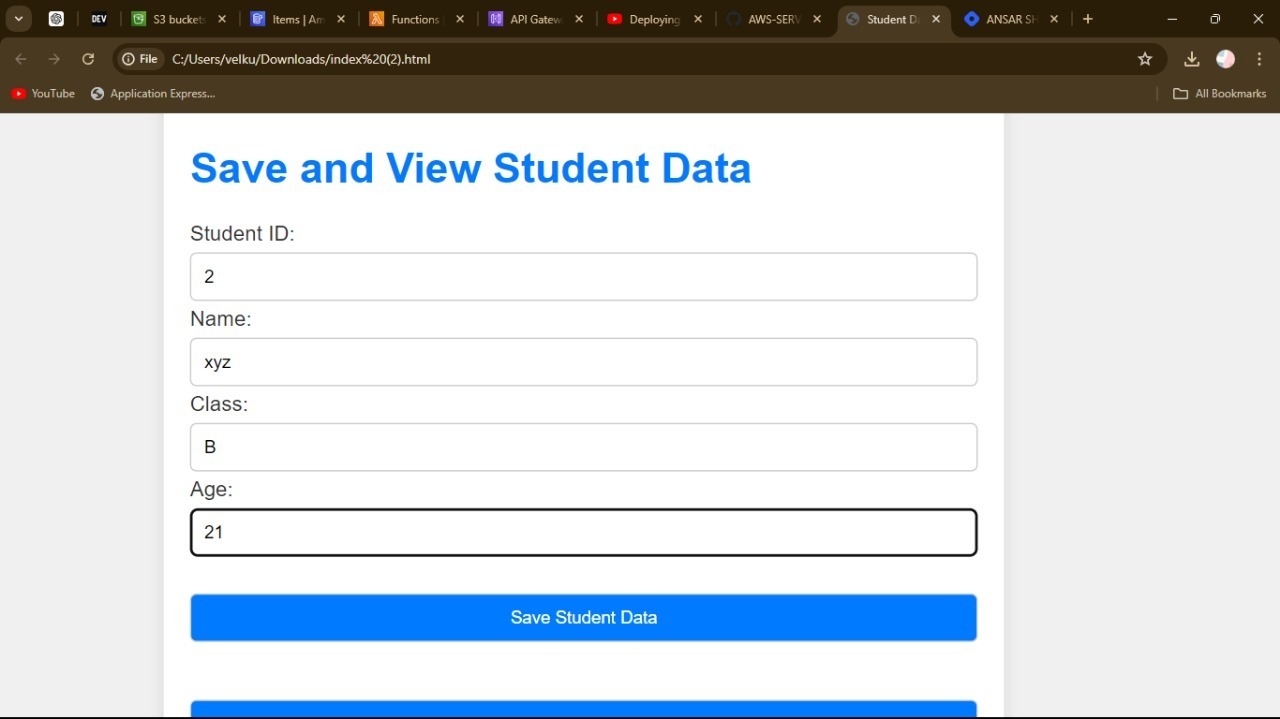Click the Name label

(221, 319)
